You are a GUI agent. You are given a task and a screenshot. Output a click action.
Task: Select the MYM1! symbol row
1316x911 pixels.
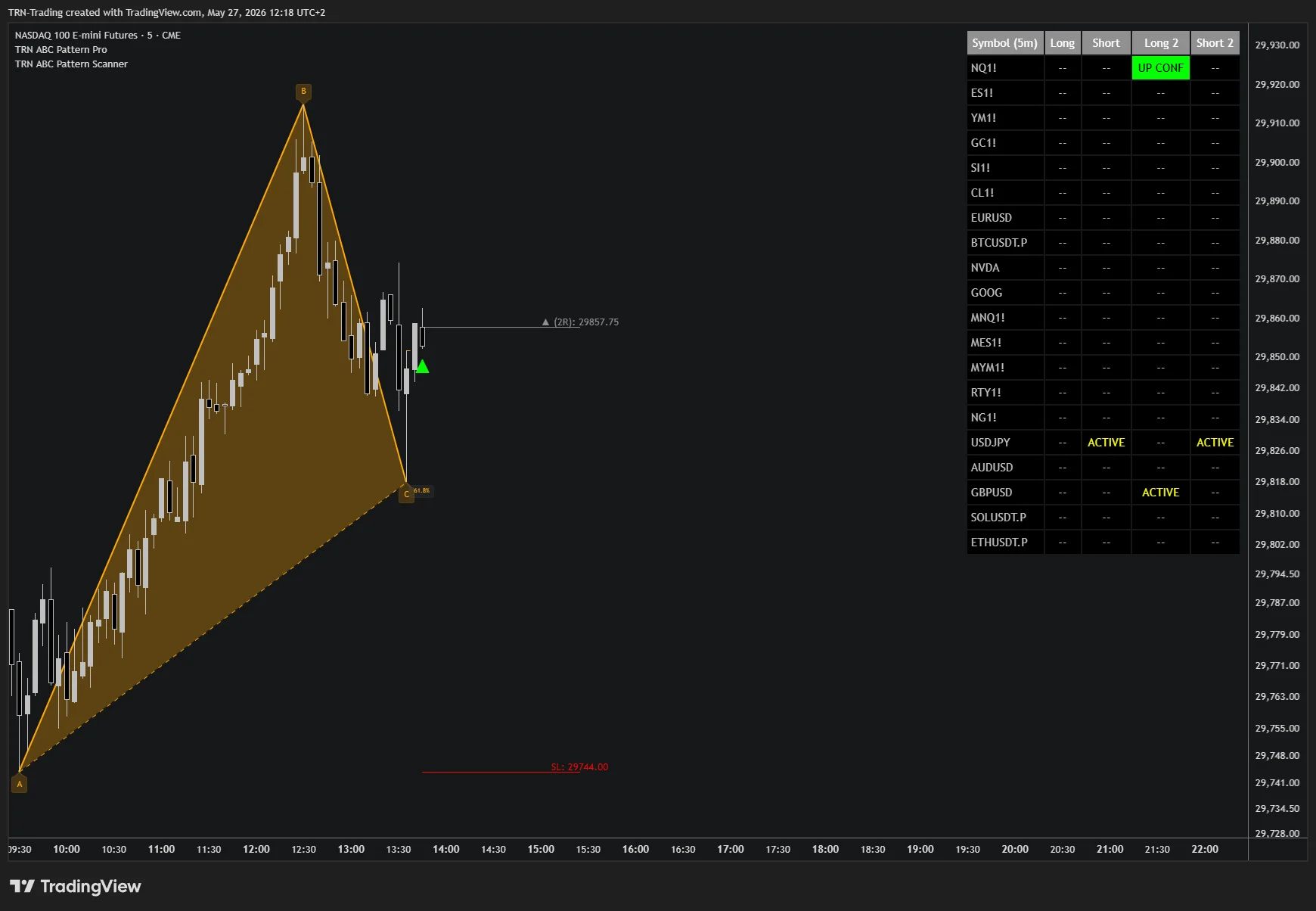coord(1103,368)
